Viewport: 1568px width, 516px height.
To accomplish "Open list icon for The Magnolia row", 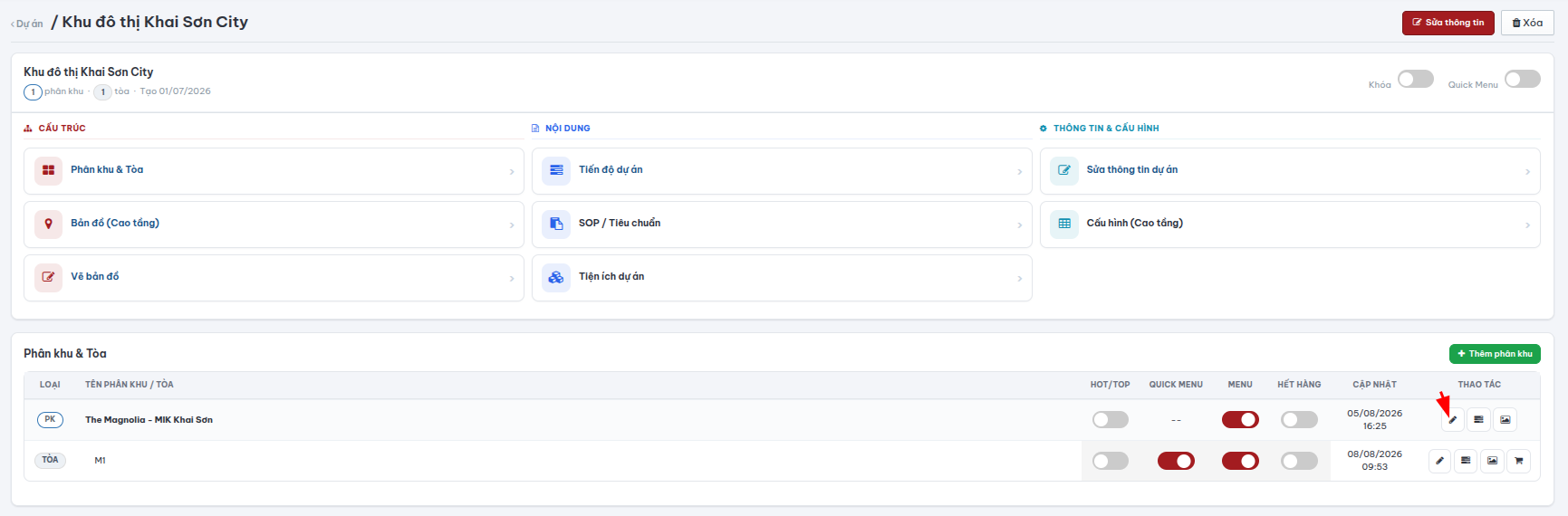I will 1479,420.
